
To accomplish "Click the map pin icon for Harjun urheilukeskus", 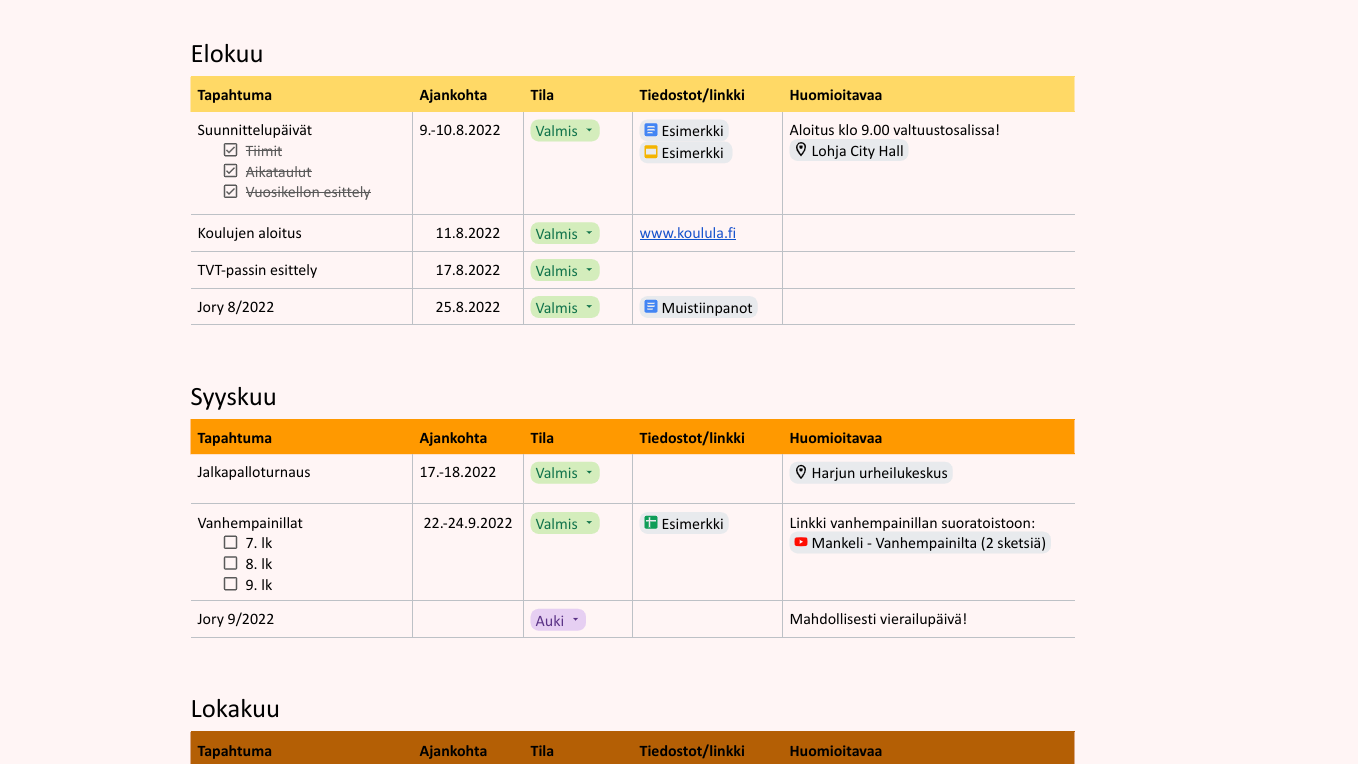I will point(801,472).
